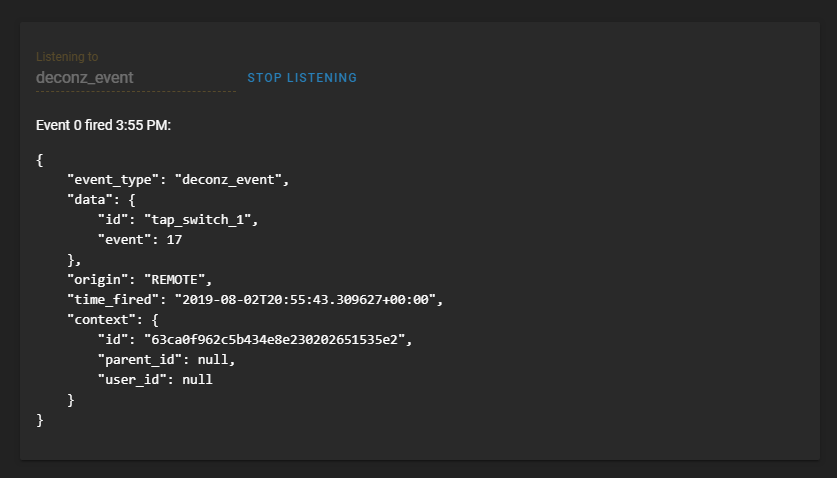Click the time_fired timestamp value

tap(305, 300)
